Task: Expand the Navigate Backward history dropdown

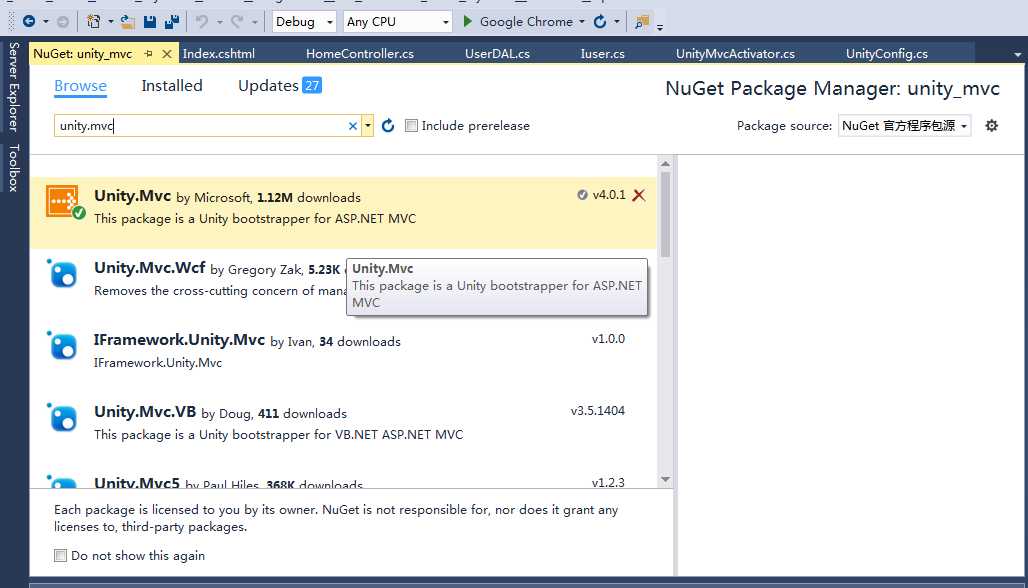Action: [46, 22]
